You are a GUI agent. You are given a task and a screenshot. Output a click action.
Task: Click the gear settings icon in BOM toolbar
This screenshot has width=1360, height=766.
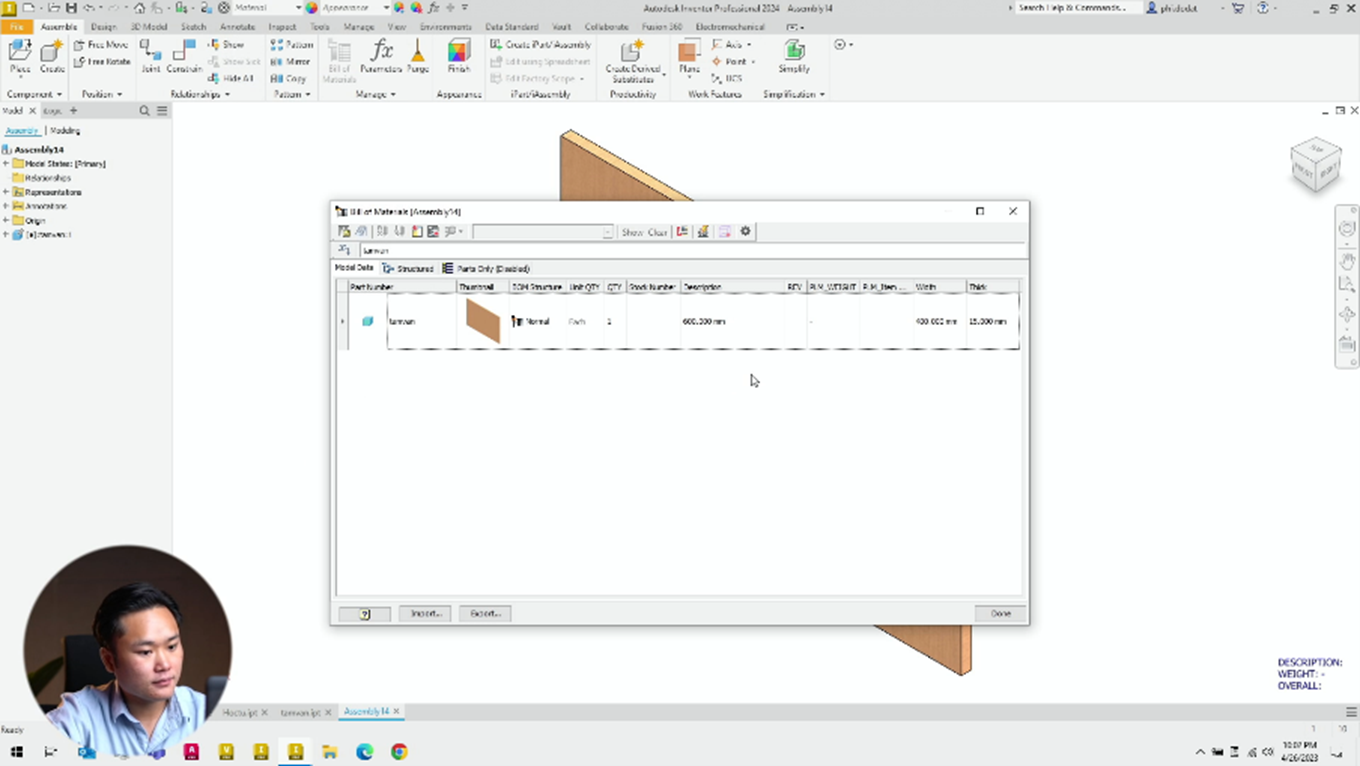[745, 231]
